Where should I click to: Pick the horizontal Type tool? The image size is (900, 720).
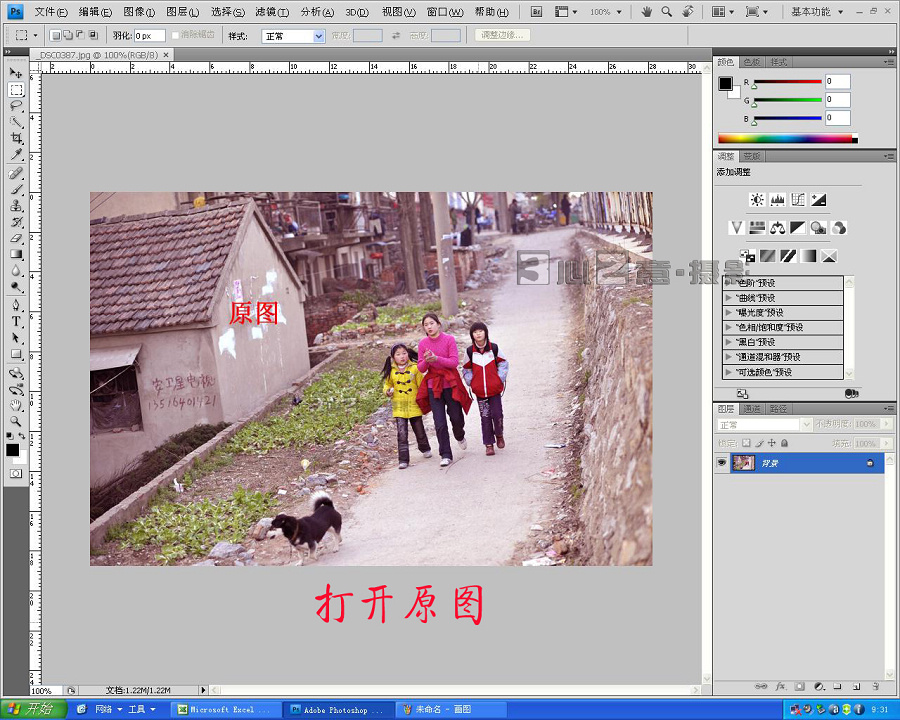tap(16, 321)
